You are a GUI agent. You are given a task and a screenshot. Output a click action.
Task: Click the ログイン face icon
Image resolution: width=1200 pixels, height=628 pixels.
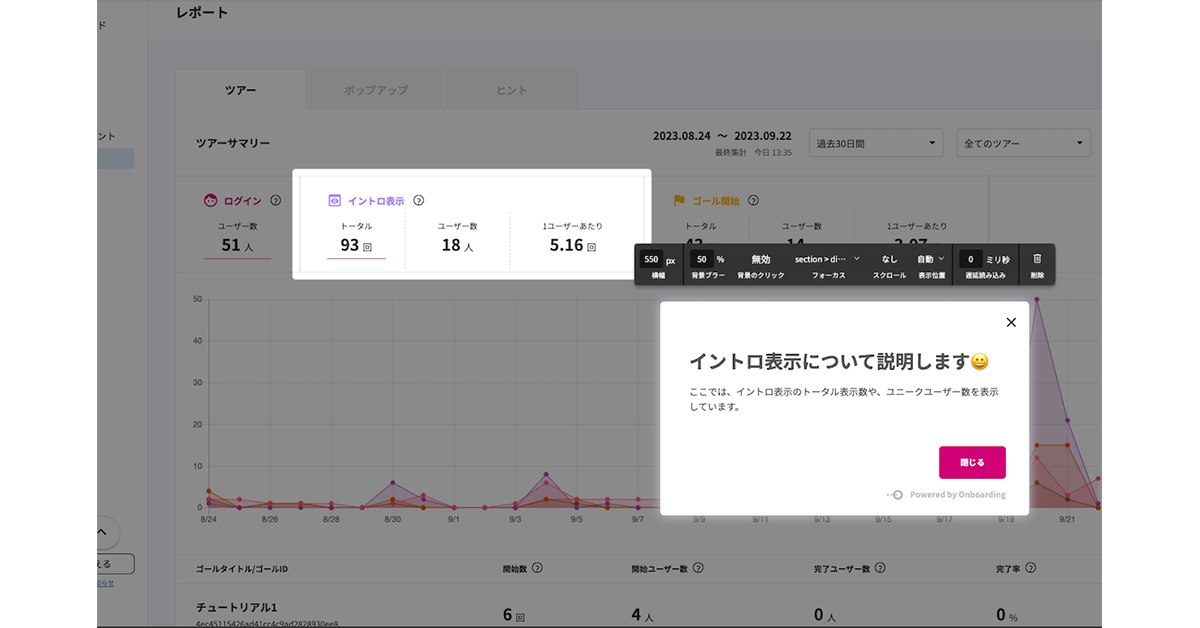(x=211, y=201)
